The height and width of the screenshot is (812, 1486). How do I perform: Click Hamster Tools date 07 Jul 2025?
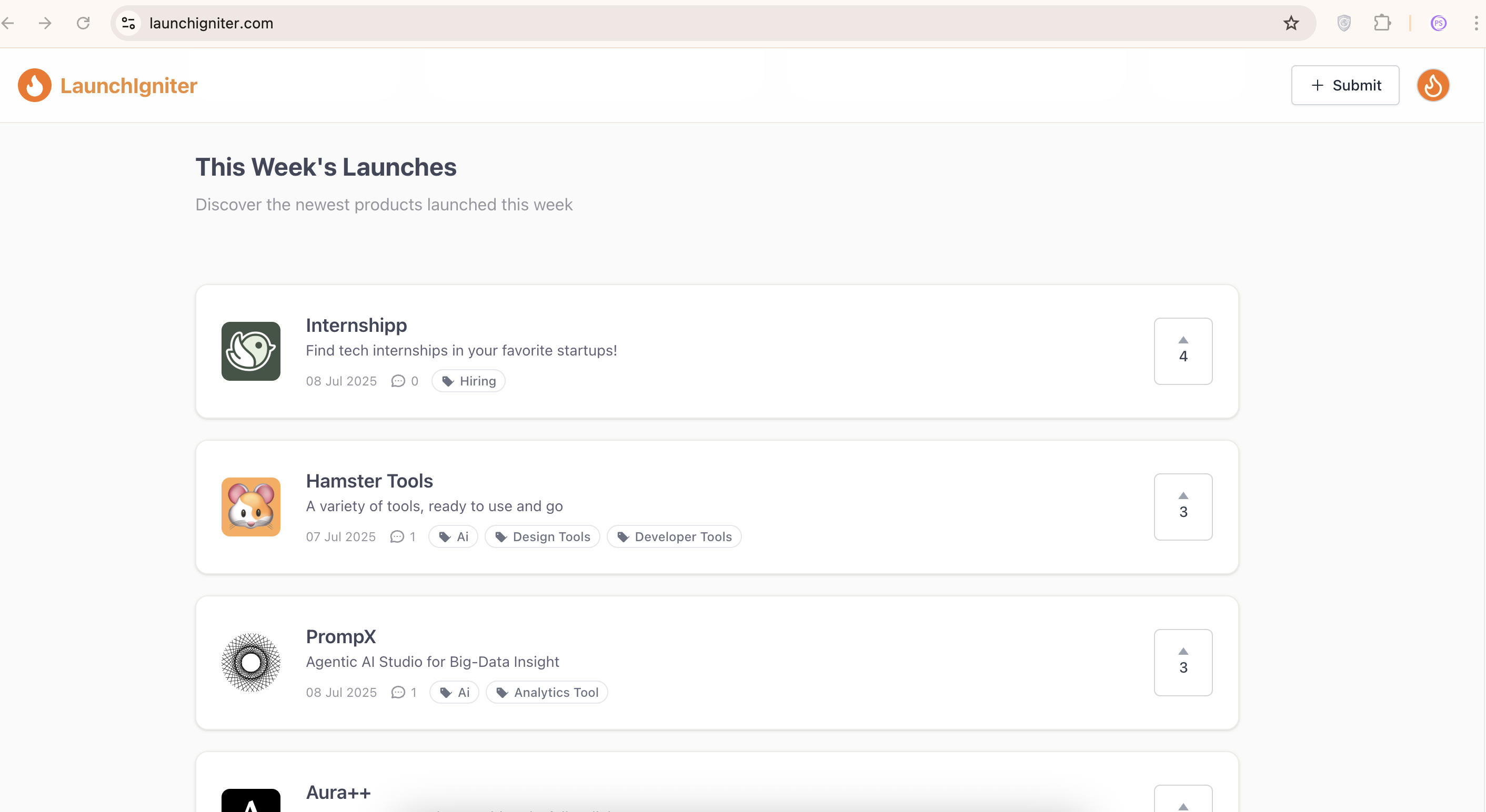(341, 537)
